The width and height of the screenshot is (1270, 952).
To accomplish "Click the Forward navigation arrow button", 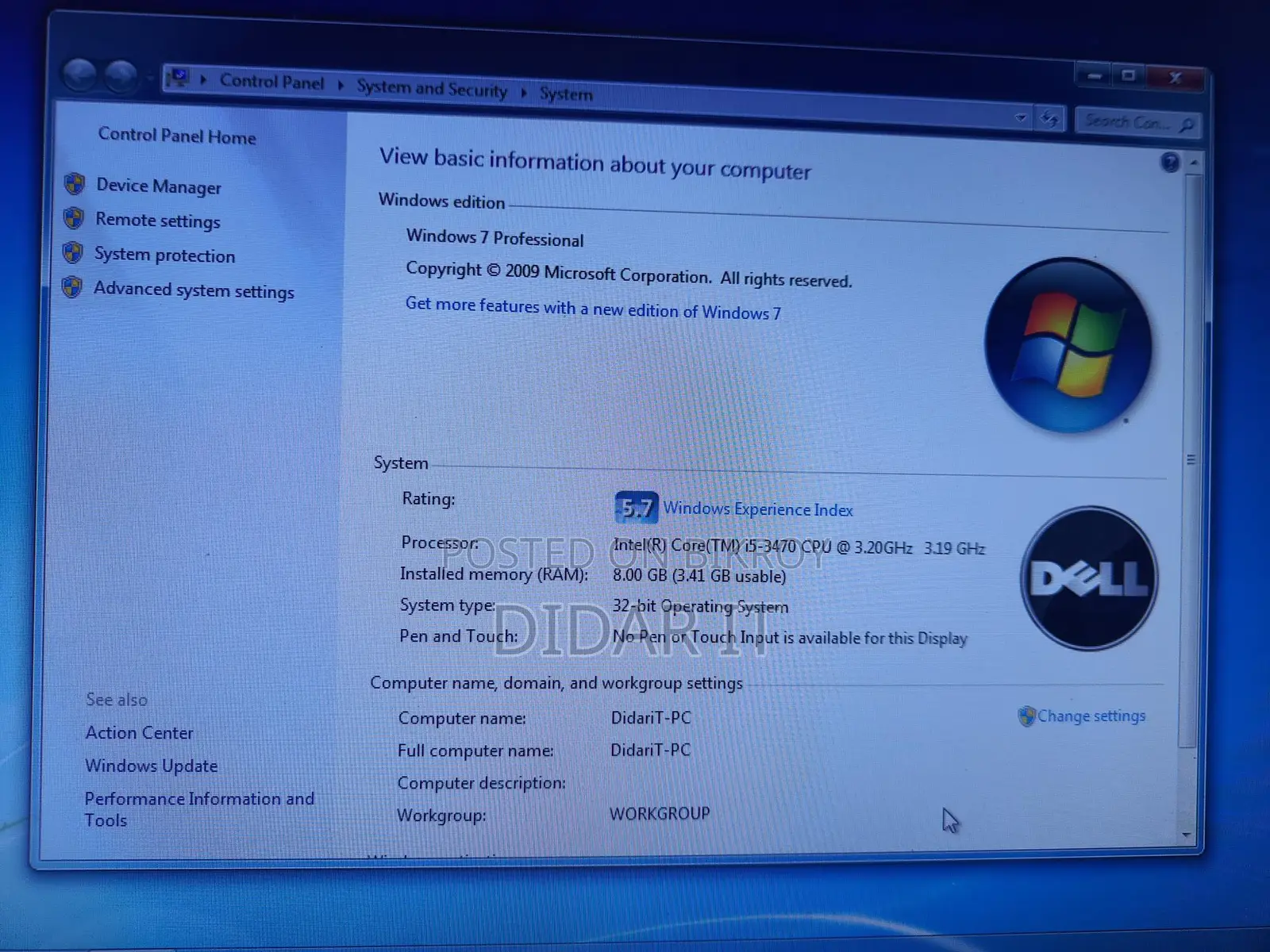I will 121,76.
